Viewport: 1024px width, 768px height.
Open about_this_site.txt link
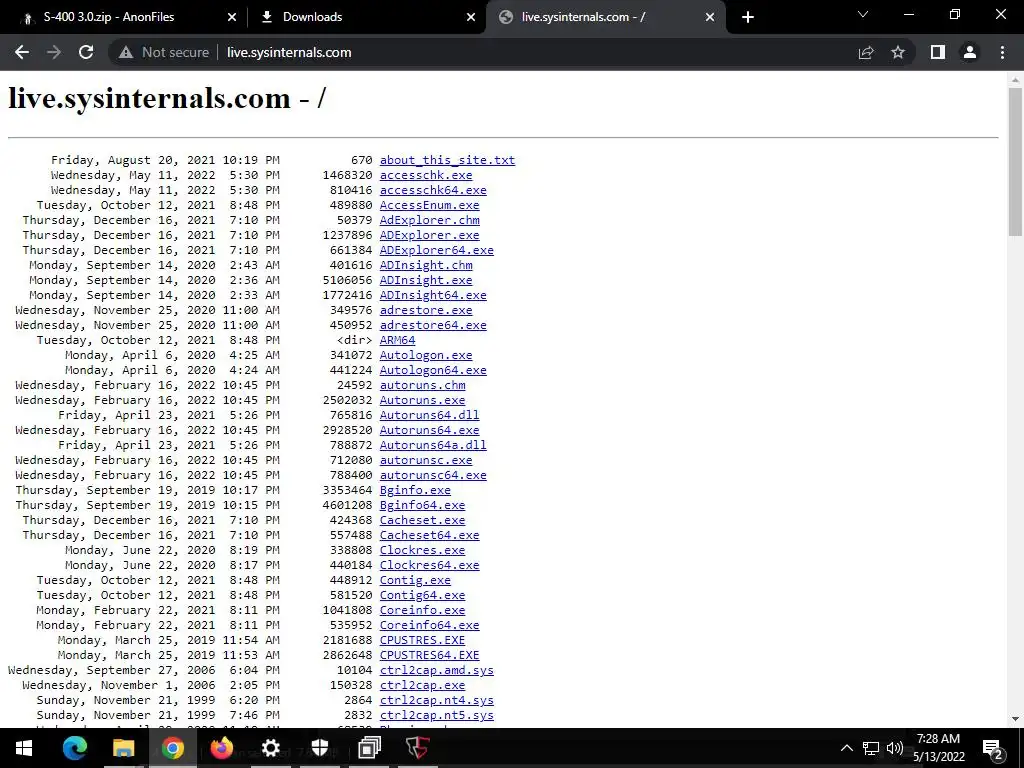point(447,160)
